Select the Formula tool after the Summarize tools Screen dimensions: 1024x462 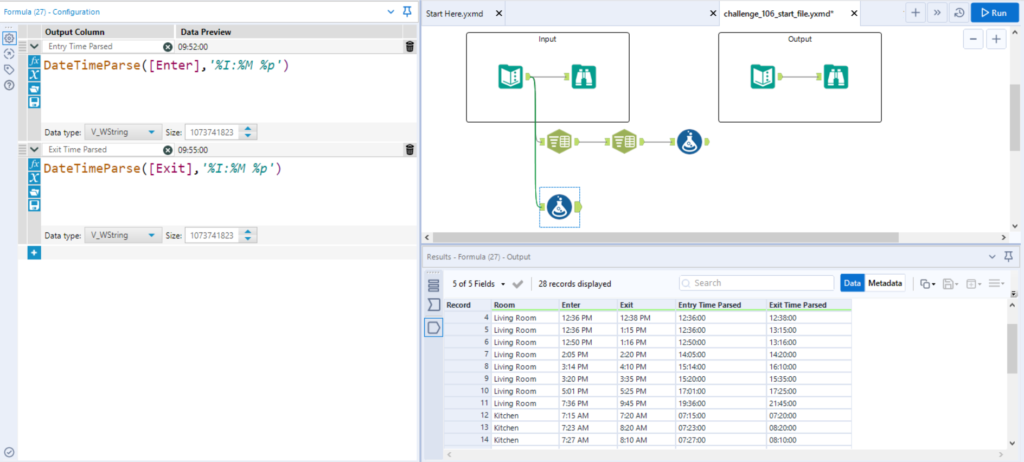pyautogui.click(x=688, y=143)
